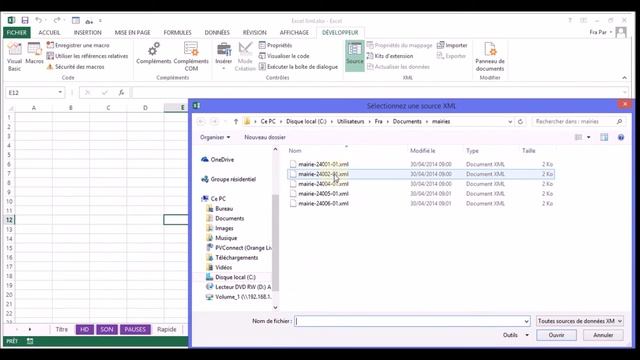The width and height of the screenshot is (640, 360).
Task: Open the Insérer controls dropdown
Action: coord(224,56)
